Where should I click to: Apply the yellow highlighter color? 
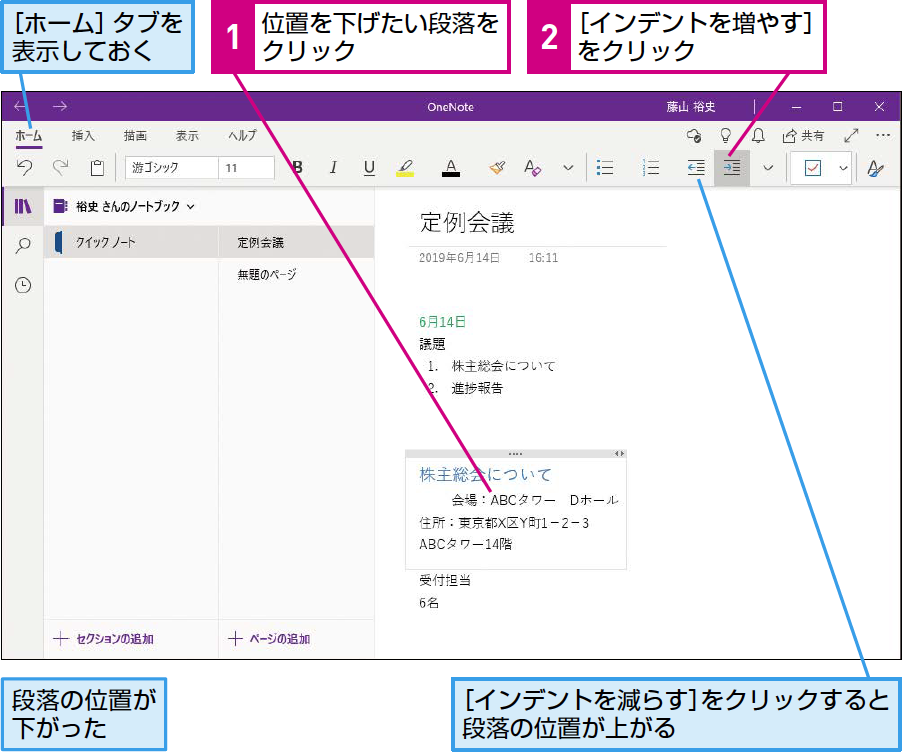[x=405, y=167]
